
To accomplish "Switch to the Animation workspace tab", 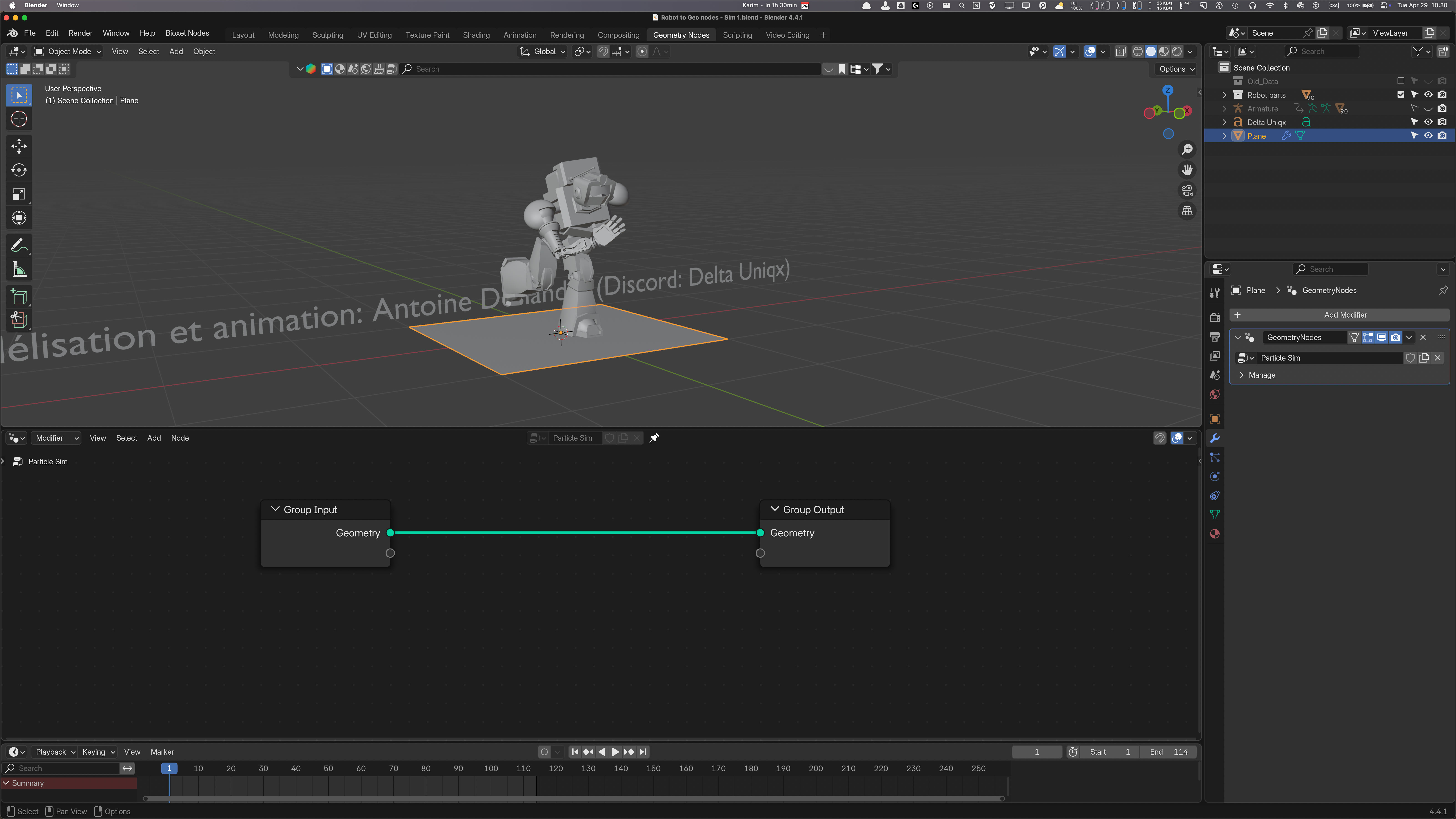I will pyautogui.click(x=520, y=35).
